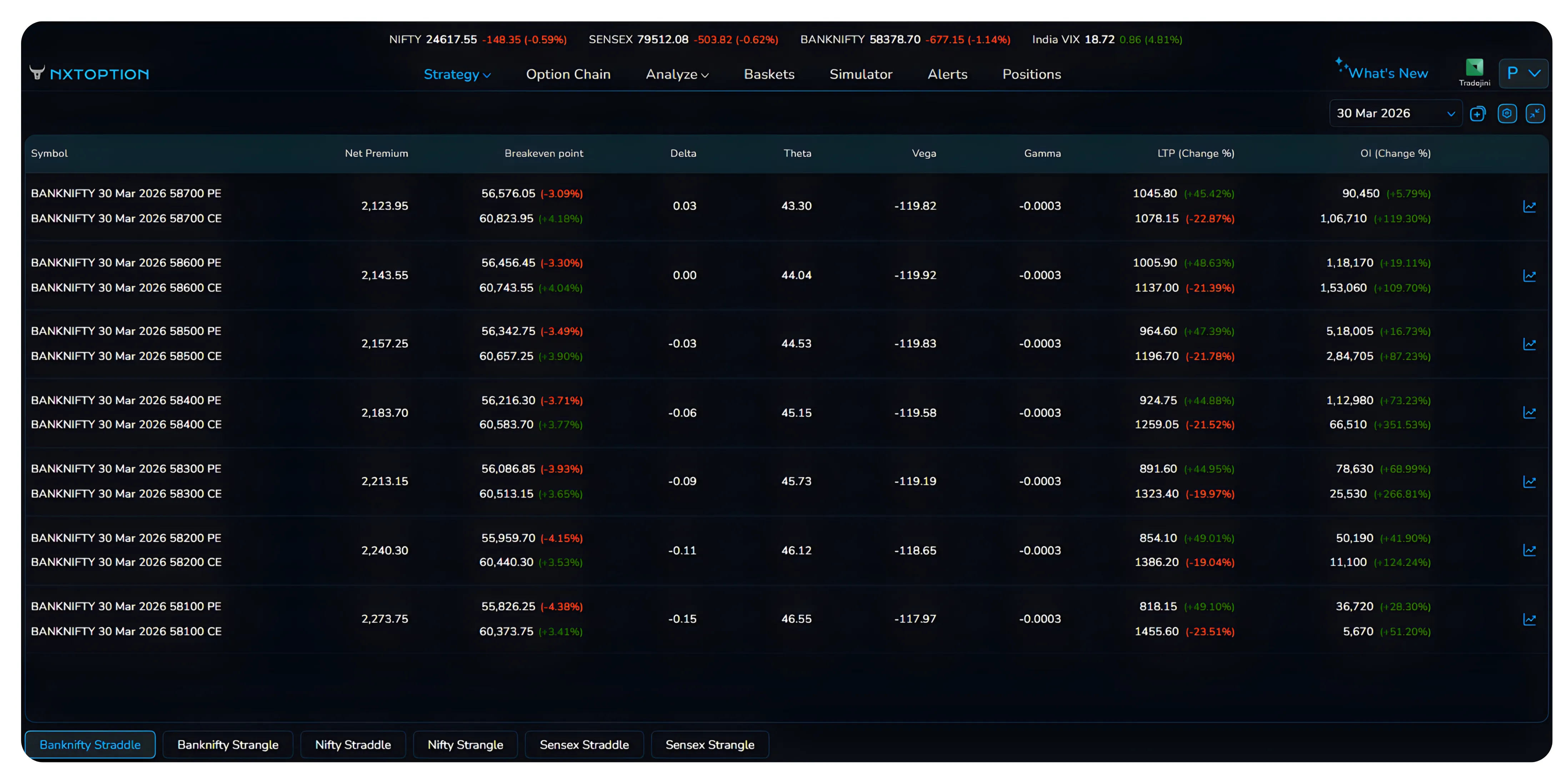This screenshot has height=781, width=1568.
Task: Open the chart icon for BANKNIFTY 58700 straddle
Action: coord(1530,206)
